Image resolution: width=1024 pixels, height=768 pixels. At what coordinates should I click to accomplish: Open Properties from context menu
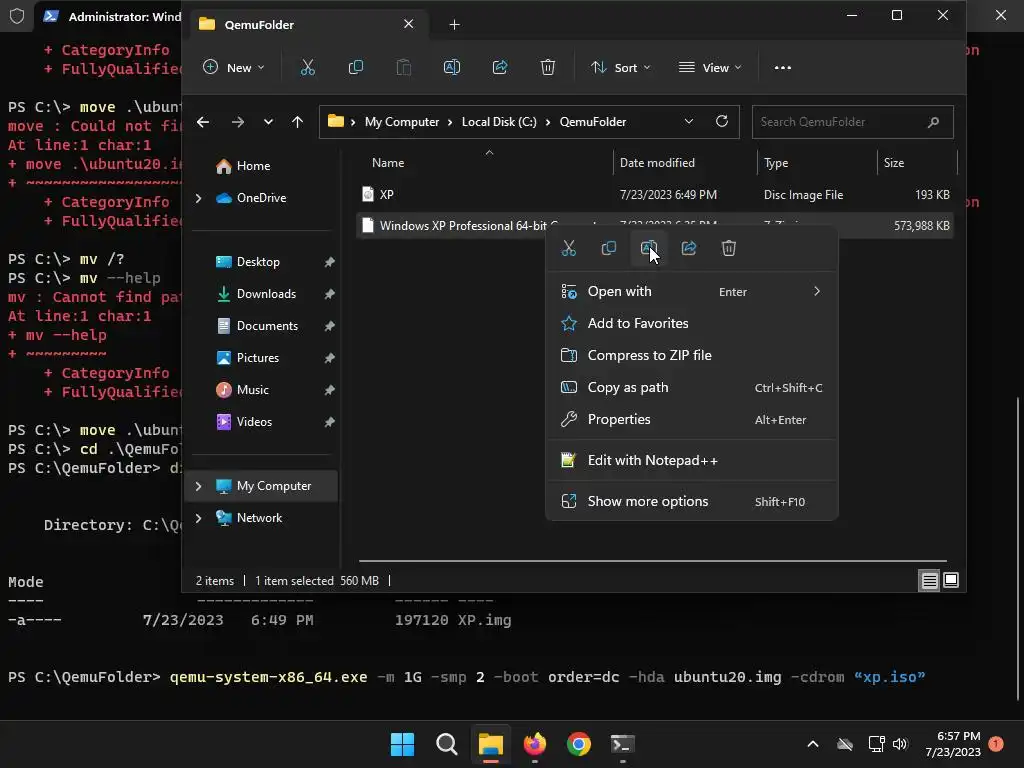[692, 419]
